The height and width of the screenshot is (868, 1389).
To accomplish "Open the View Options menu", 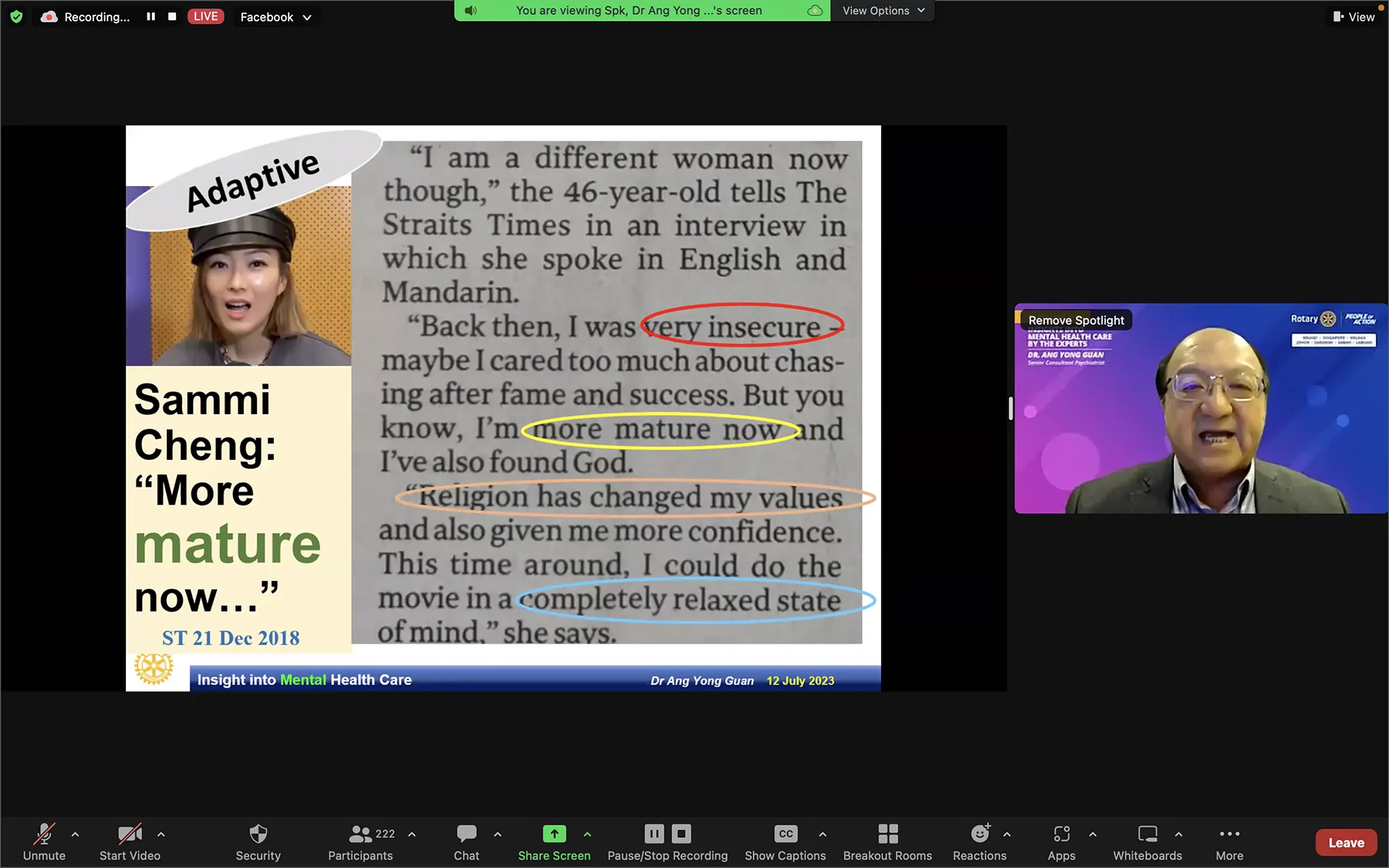I will coord(883,11).
